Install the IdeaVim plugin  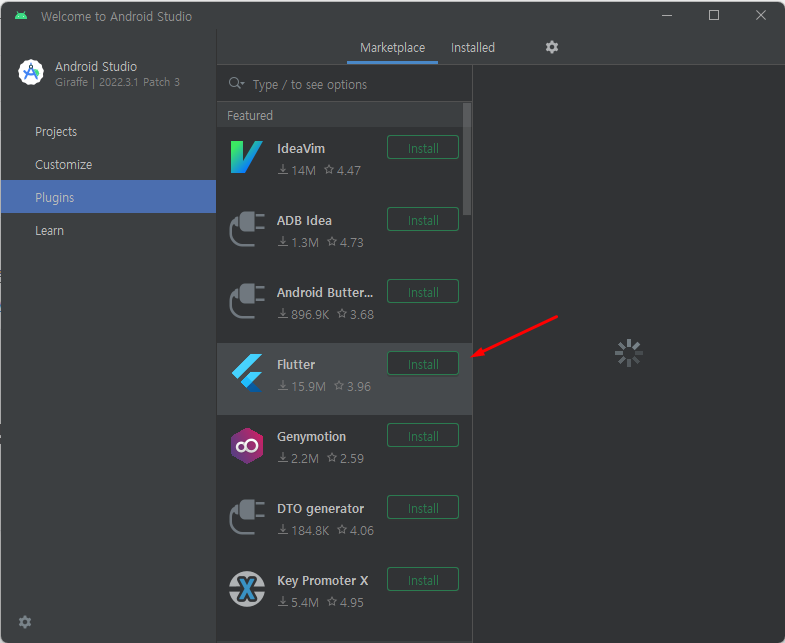[x=423, y=148]
